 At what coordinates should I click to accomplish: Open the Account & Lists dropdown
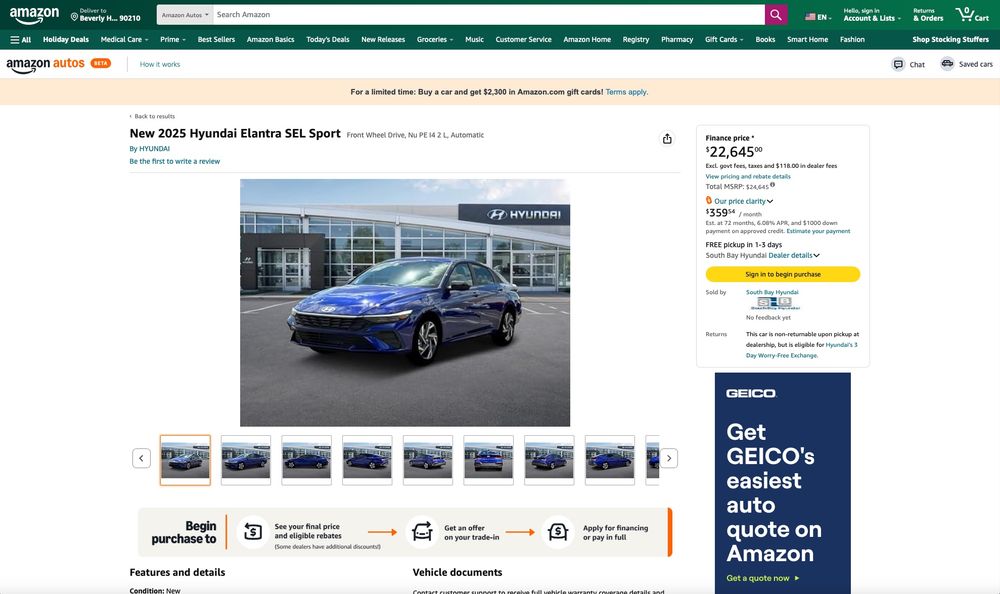pyautogui.click(x=872, y=15)
